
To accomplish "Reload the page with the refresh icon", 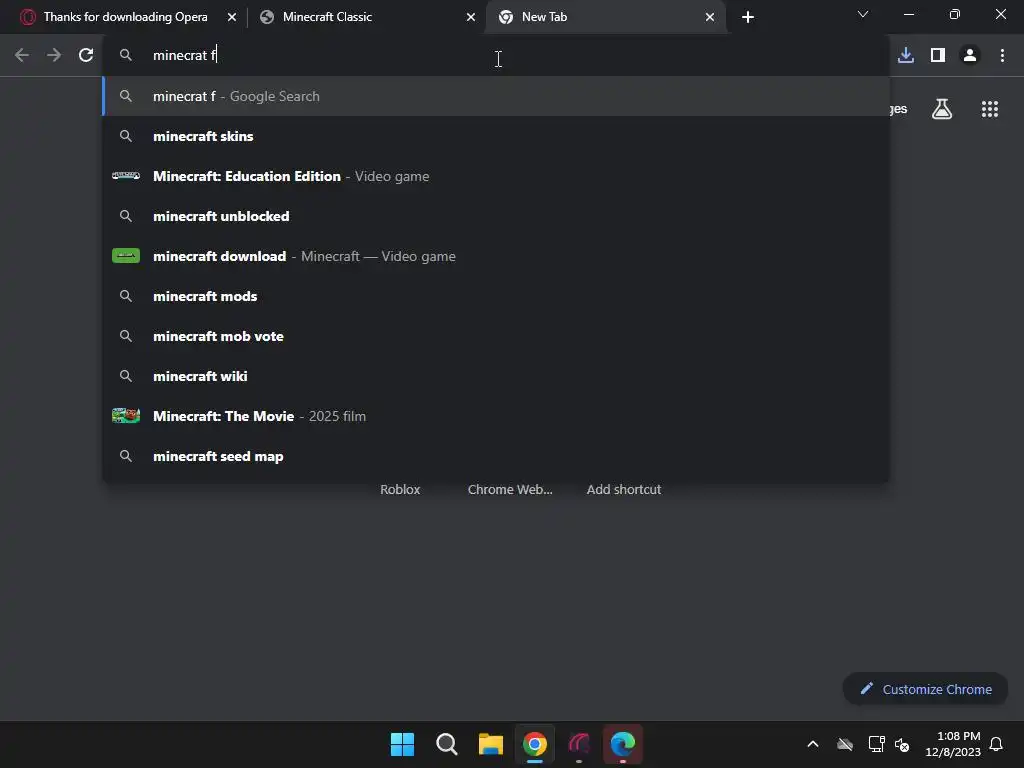I will point(86,56).
